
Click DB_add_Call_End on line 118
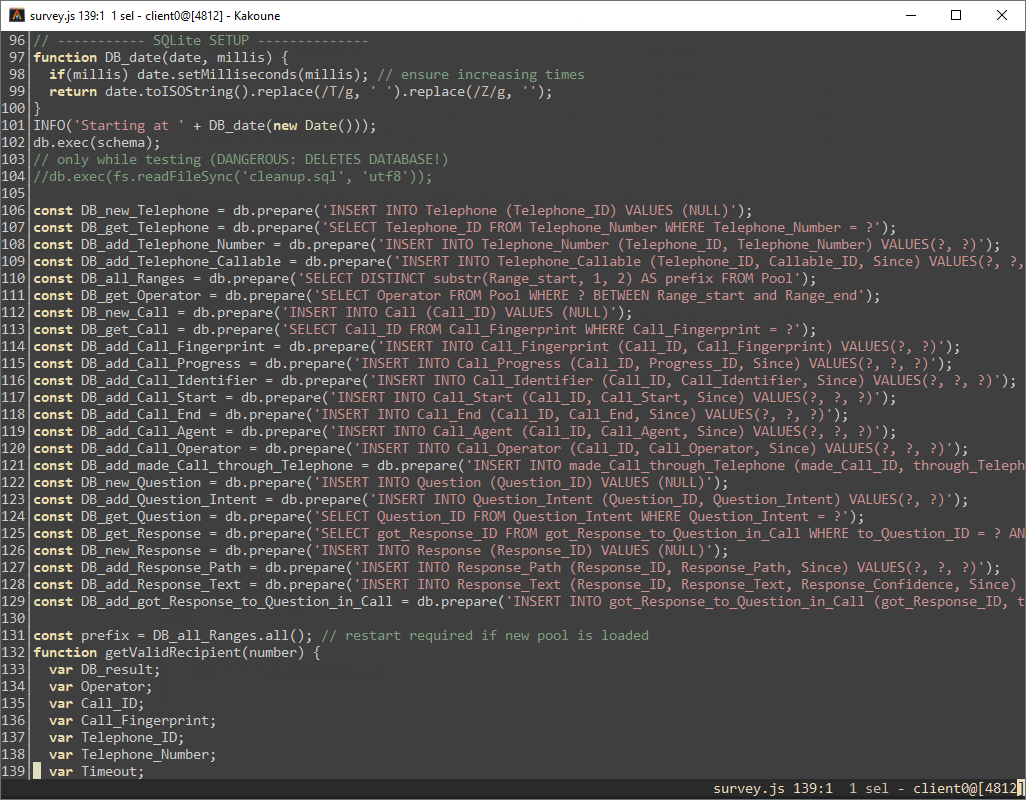[x=141, y=415]
